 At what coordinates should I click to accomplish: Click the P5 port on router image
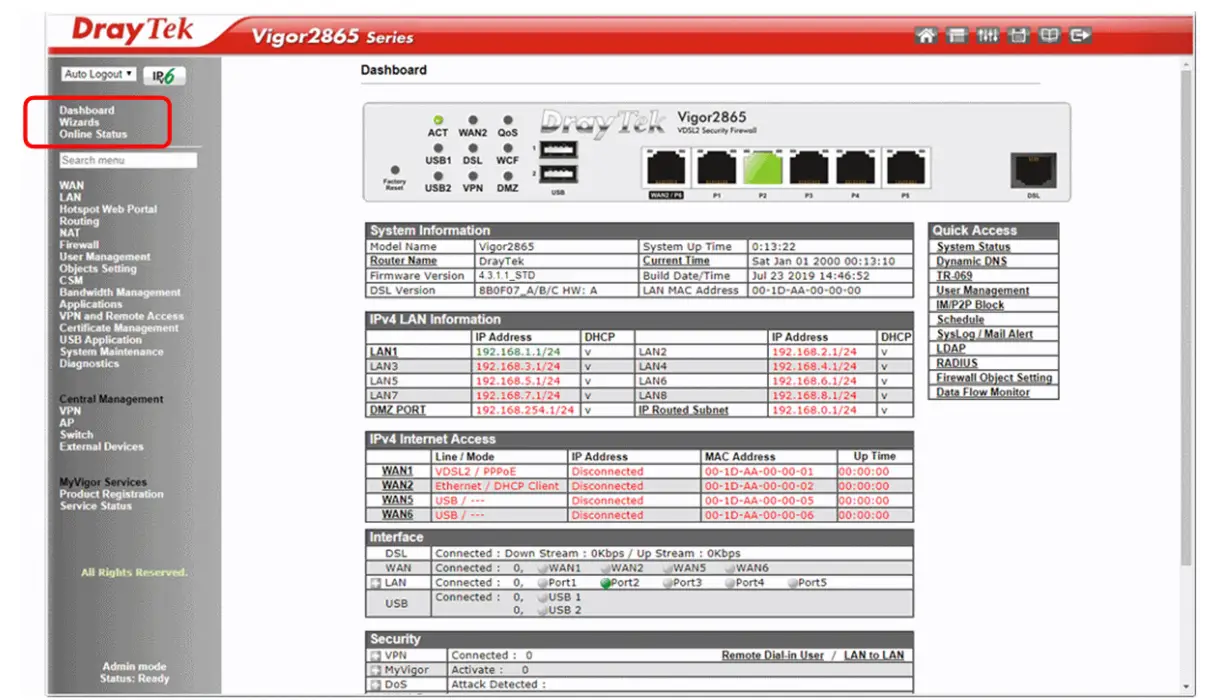pyautogui.click(x=906, y=168)
